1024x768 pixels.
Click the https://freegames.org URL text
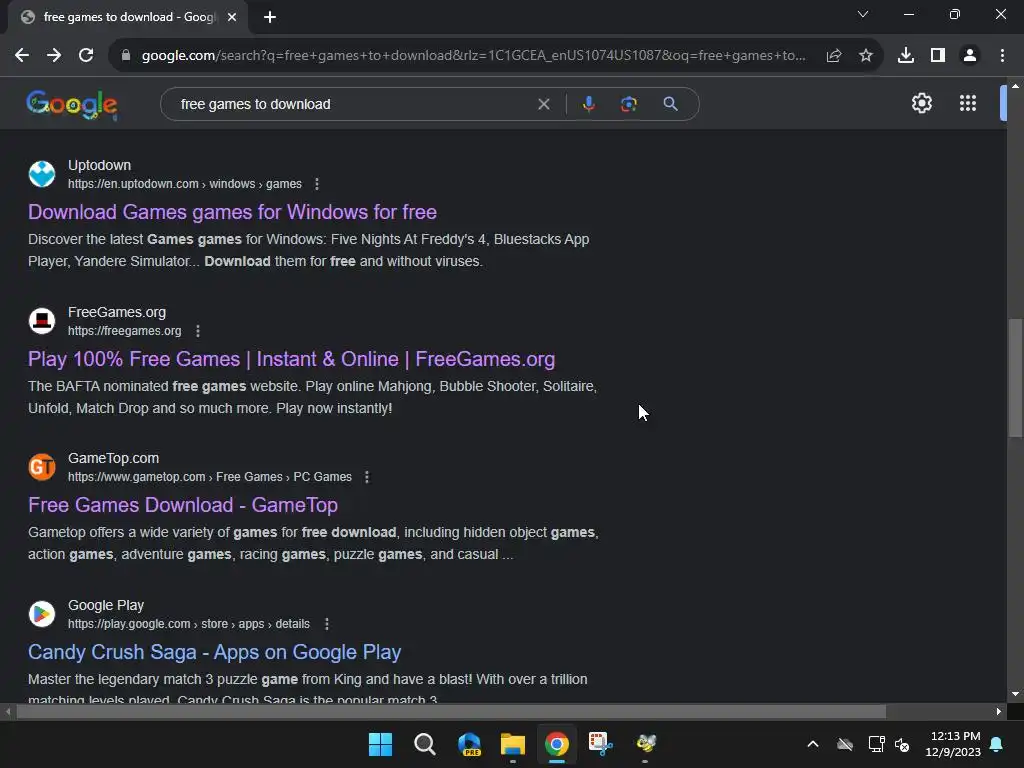coord(125,331)
